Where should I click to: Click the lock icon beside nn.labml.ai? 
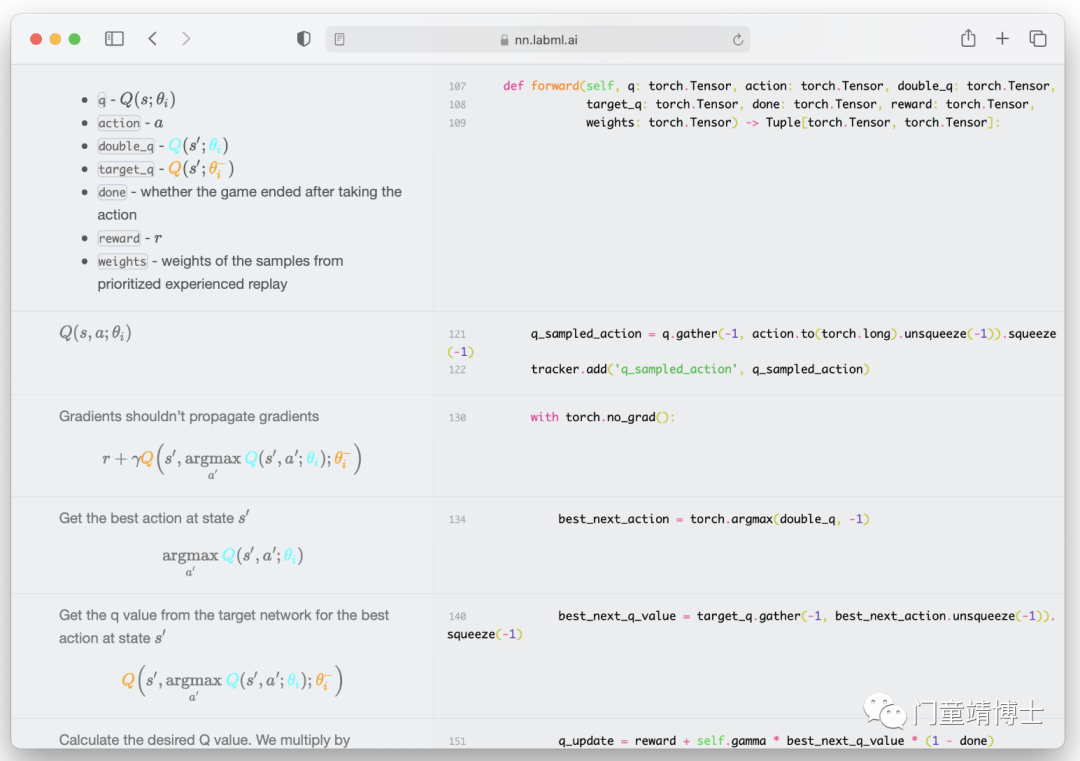[504, 40]
